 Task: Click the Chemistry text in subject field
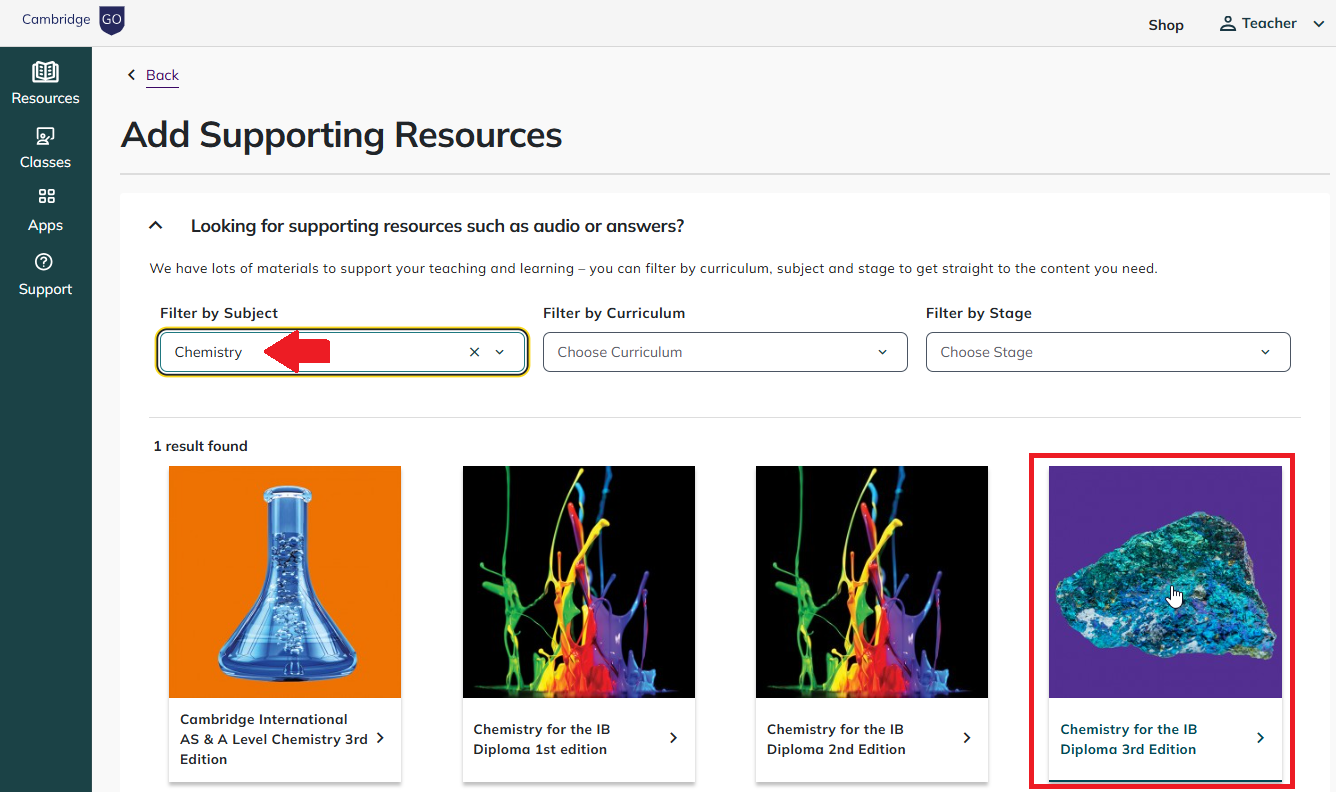point(208,352)
